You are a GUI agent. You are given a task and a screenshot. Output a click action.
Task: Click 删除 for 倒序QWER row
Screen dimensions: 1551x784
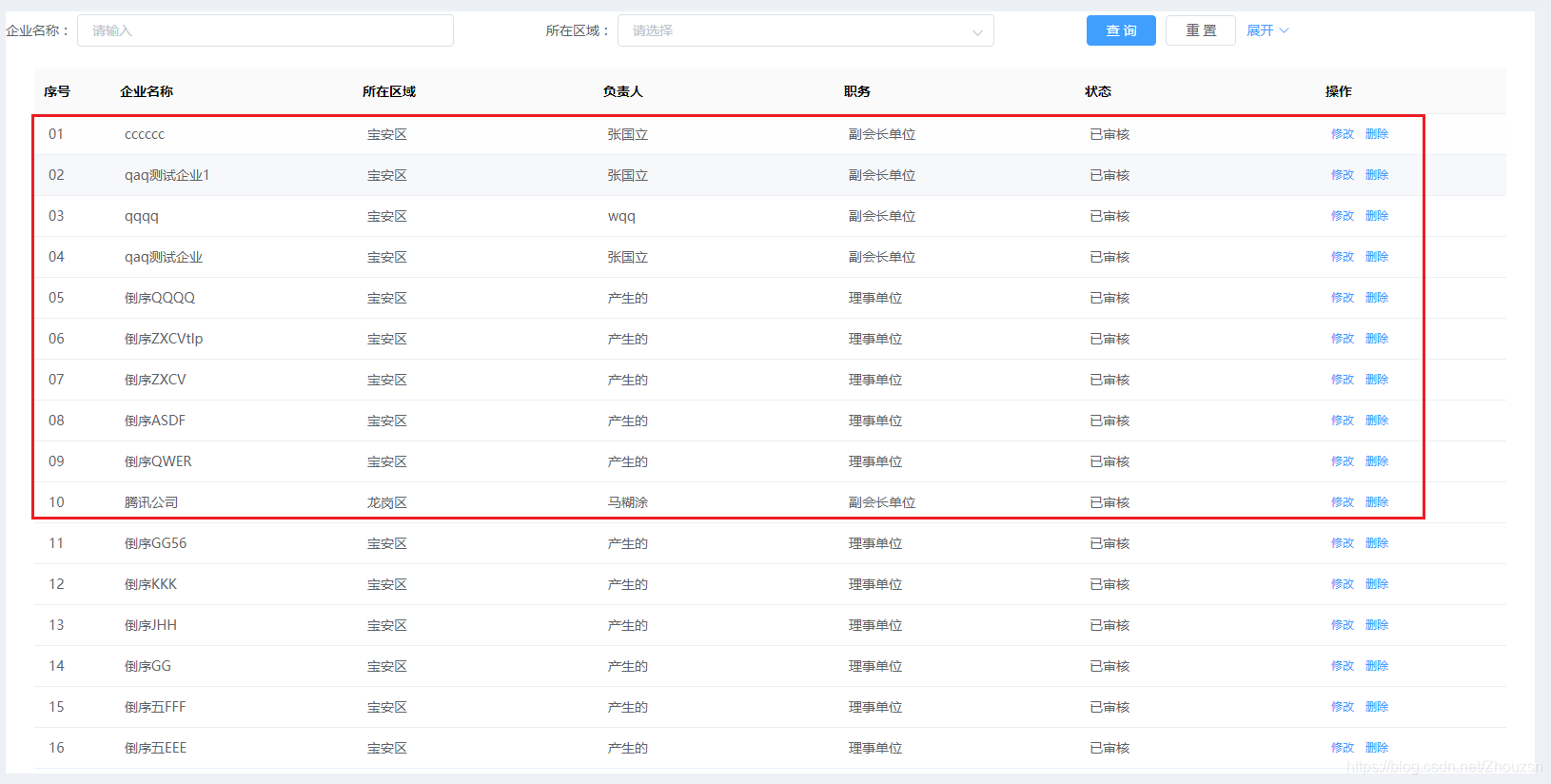point(1377,461)
